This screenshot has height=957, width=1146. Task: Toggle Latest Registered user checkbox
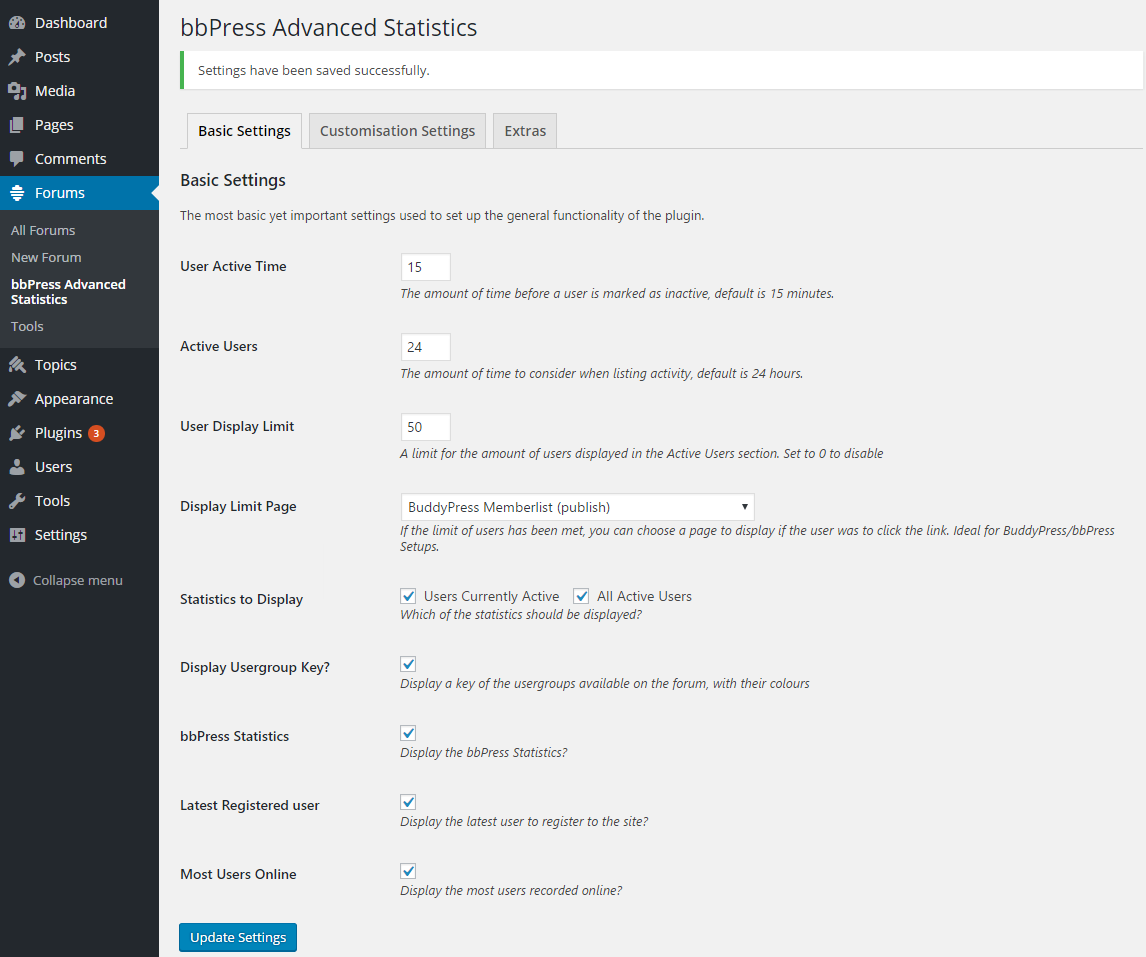point(409,802)
